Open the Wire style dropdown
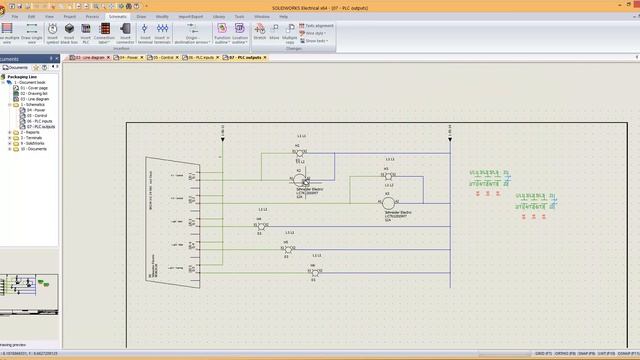640x360 pixels. tap(313, 33)
